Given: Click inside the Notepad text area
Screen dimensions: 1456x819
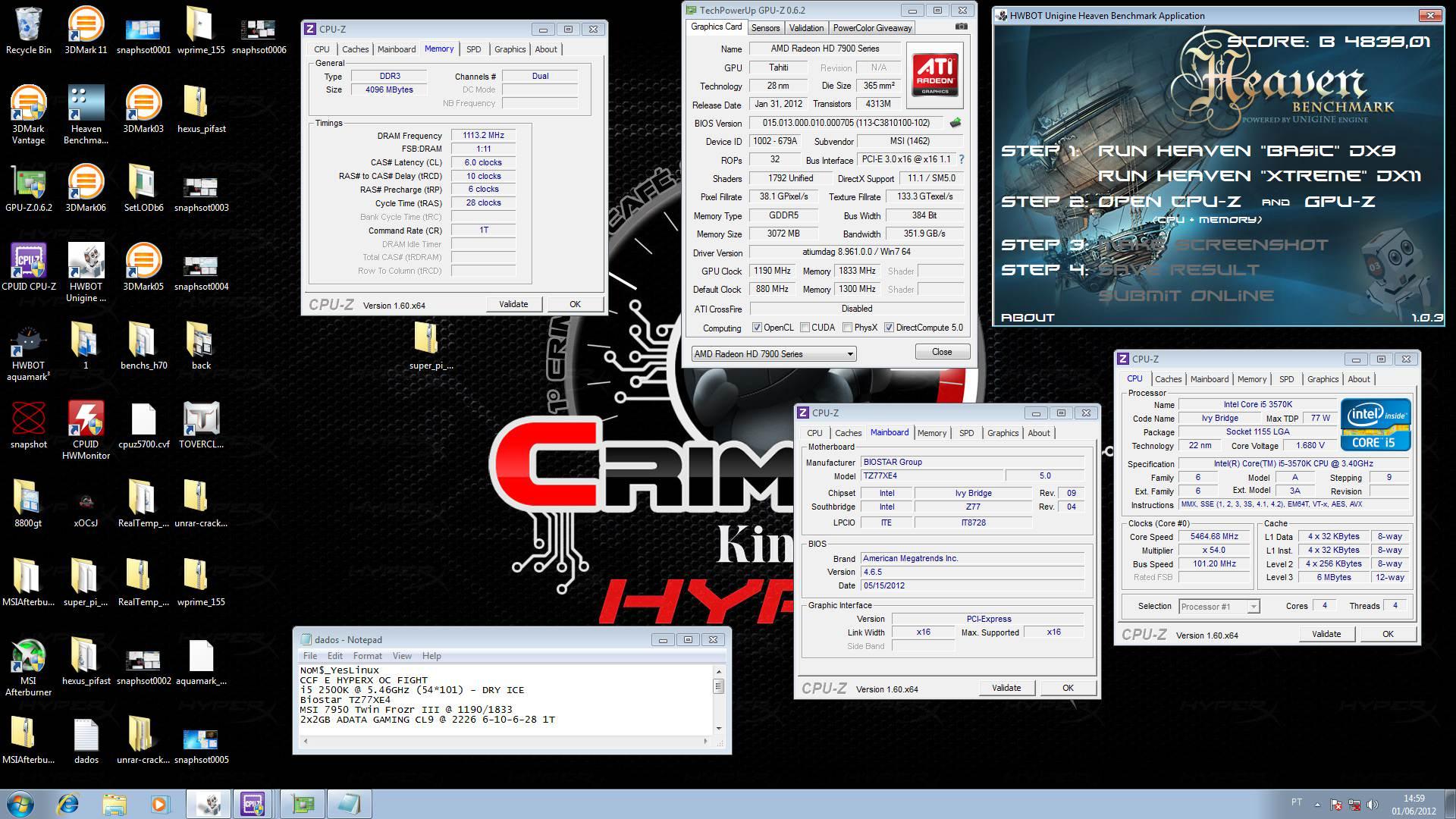Looking at the screenshot, I should coord(505,700).
